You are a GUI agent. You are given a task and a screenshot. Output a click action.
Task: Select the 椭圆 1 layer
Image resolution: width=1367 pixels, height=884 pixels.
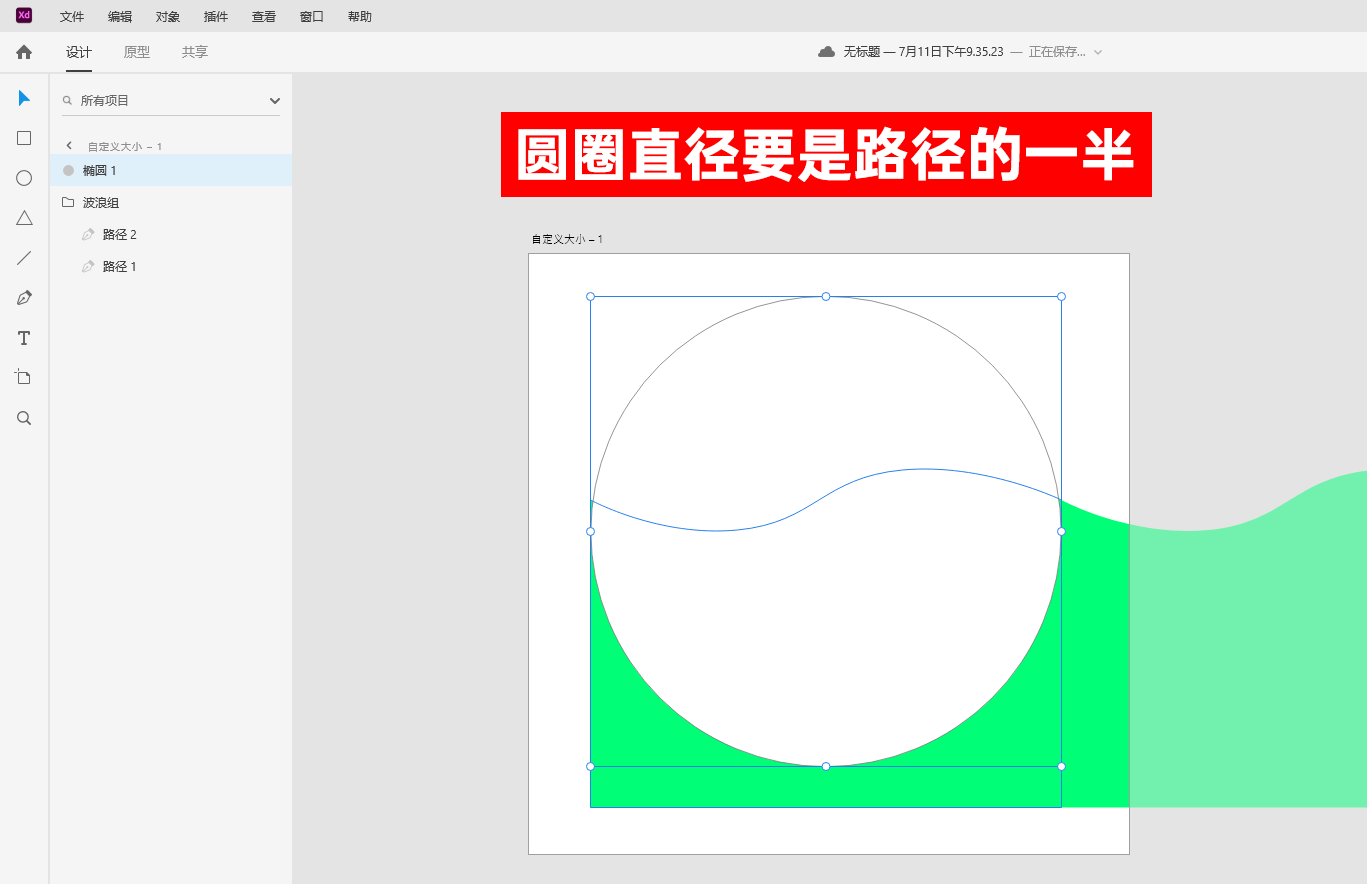(x=171, y=170)
